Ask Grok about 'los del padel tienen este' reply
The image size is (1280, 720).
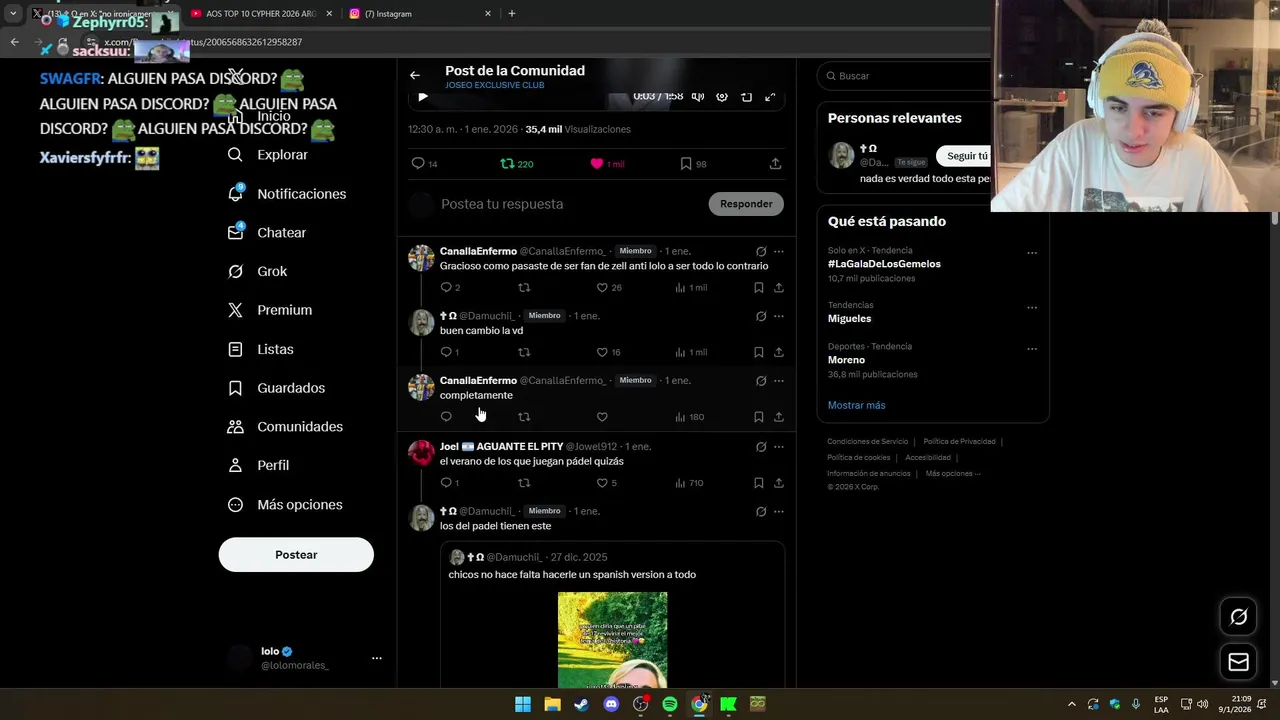[x=761, y=511]
